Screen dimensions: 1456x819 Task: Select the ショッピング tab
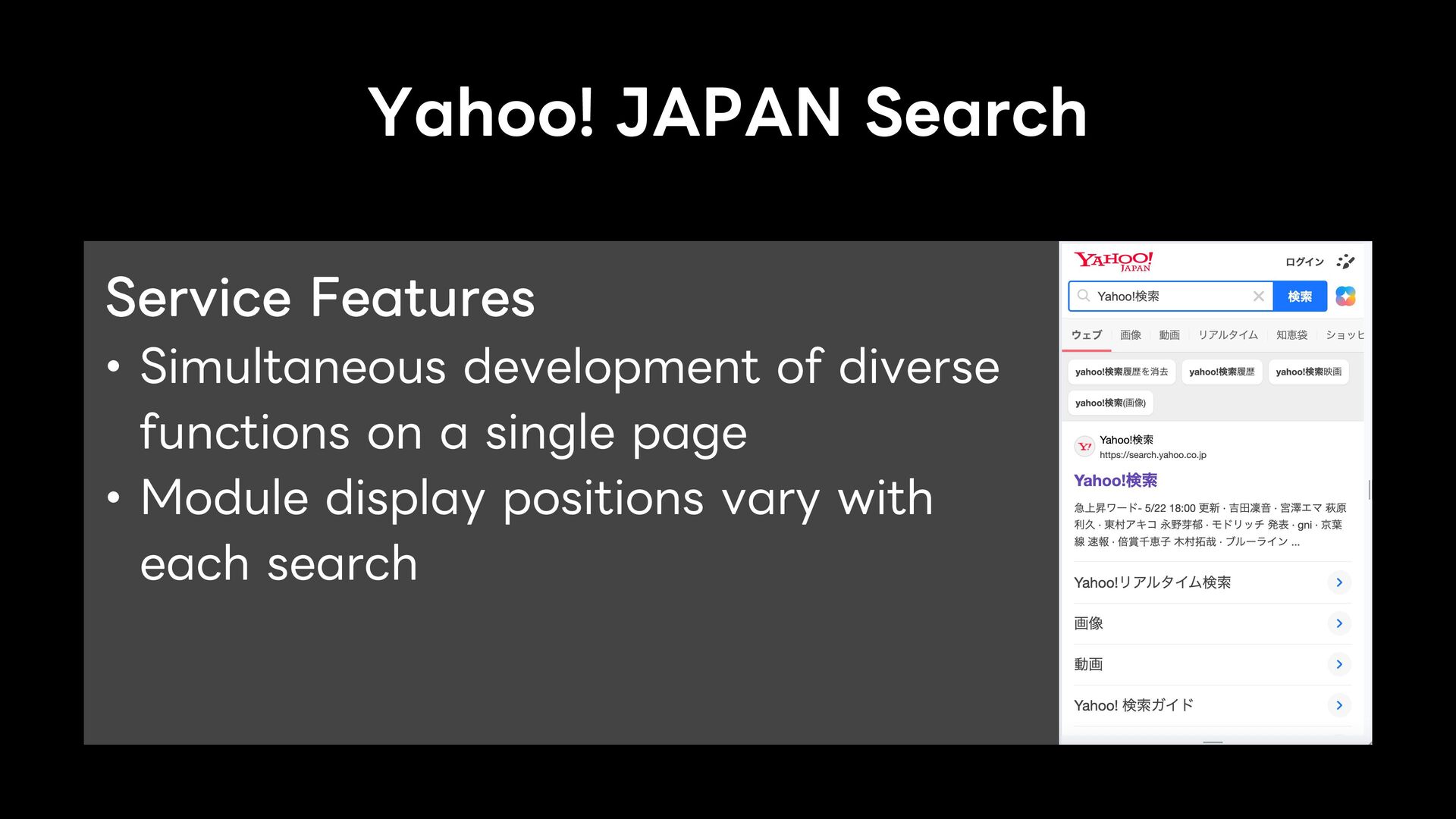pos(1345,334)
